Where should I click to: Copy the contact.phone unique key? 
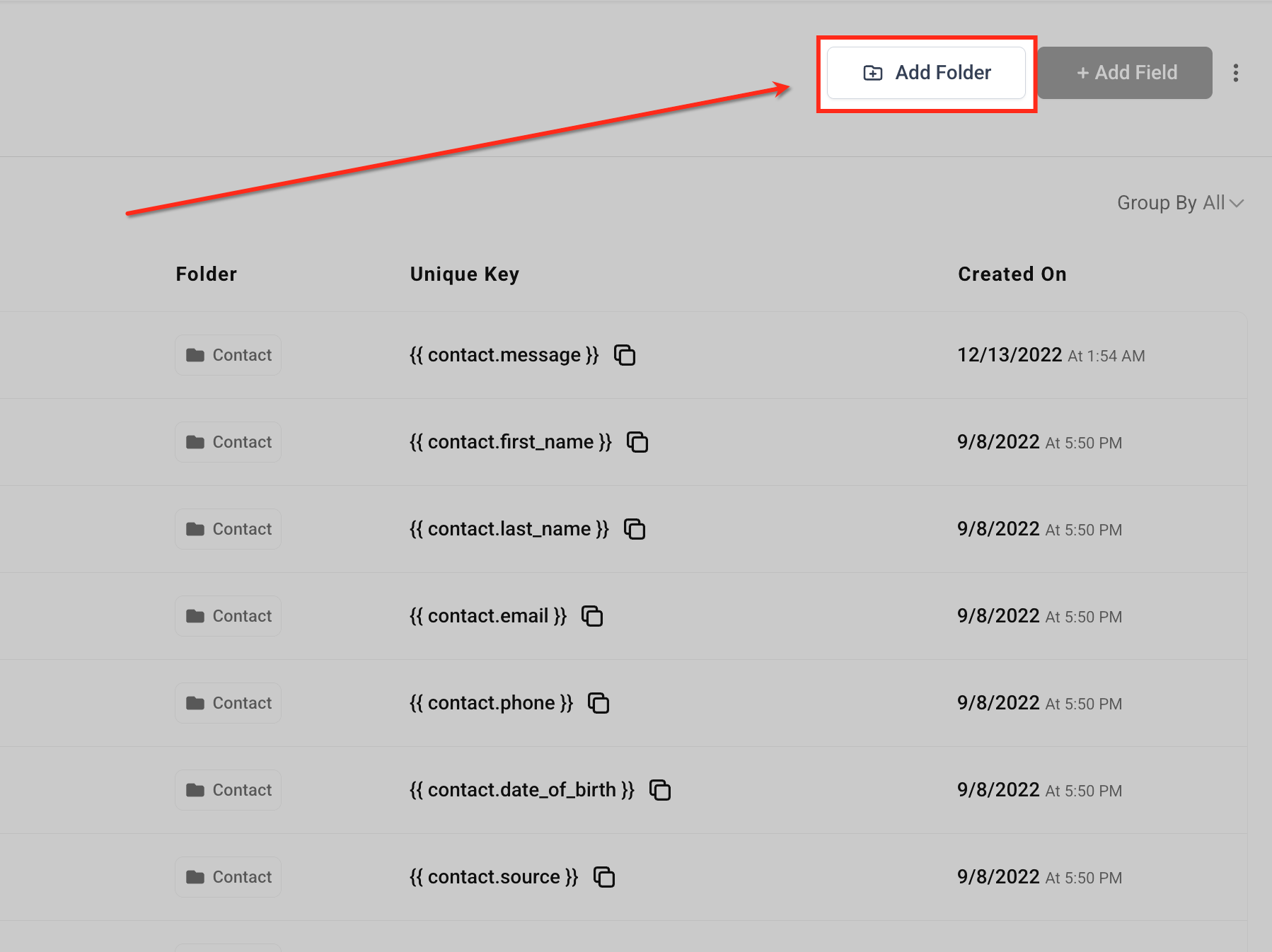tap(599, 703)
